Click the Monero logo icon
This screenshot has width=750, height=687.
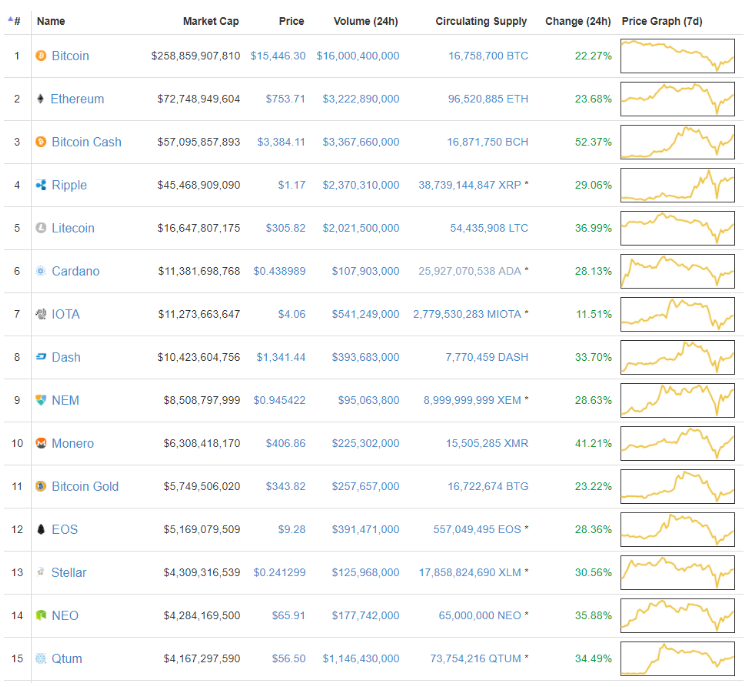click(x=41, y=443)
